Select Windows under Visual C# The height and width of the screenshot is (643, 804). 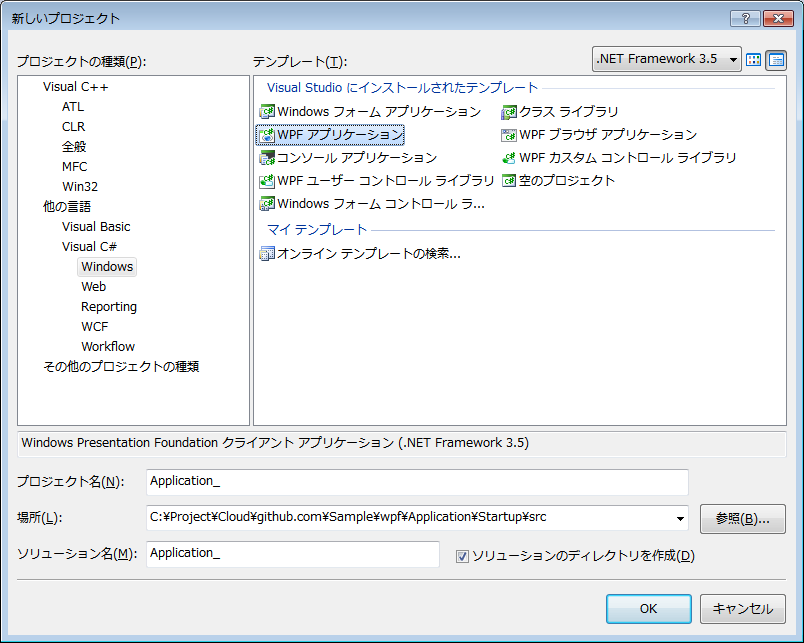click(107, 267)
